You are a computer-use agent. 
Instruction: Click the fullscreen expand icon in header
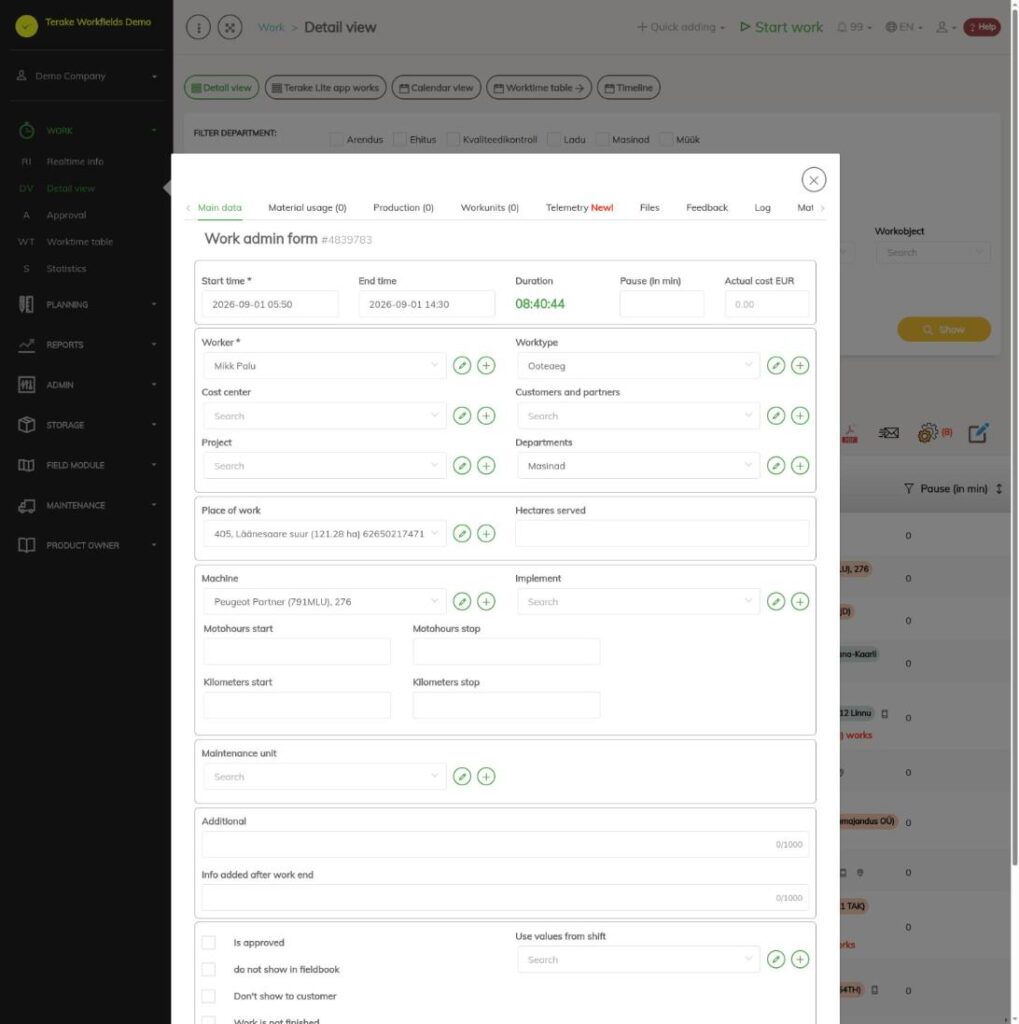tap(230, 27)
